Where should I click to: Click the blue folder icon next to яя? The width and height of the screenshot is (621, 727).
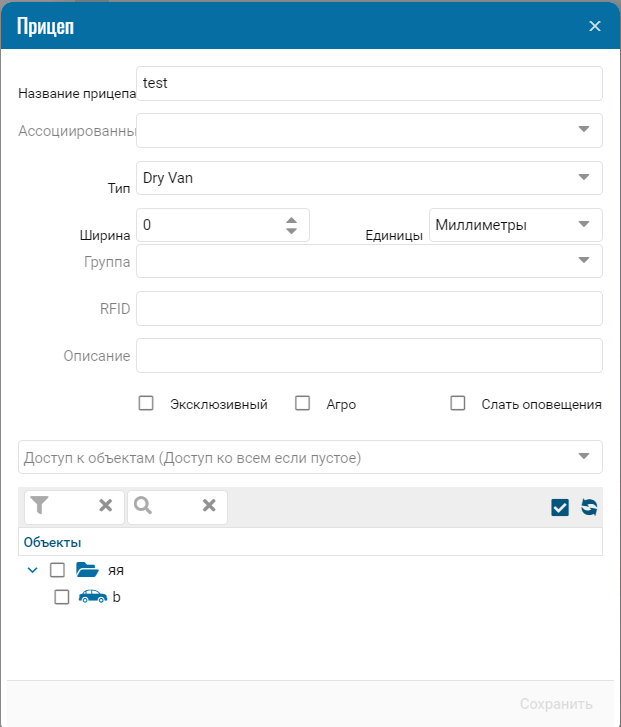tap(87, 569)
